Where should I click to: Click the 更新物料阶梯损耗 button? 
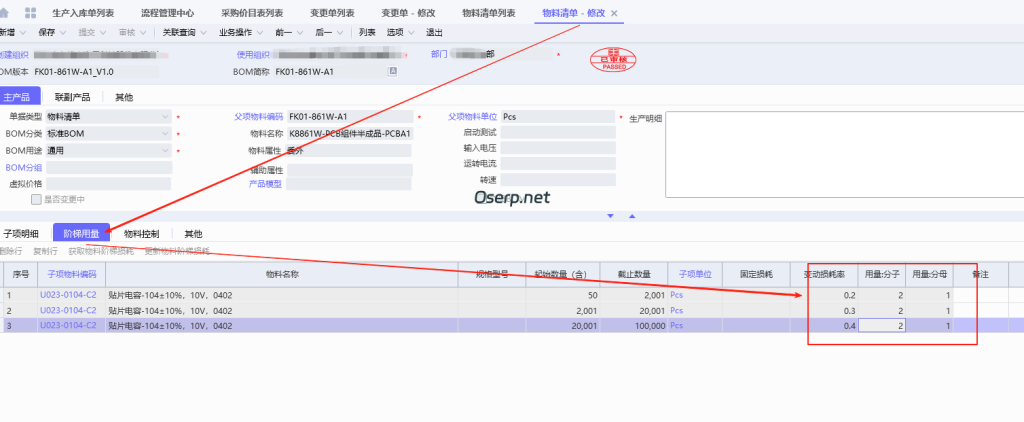point(177,252)
